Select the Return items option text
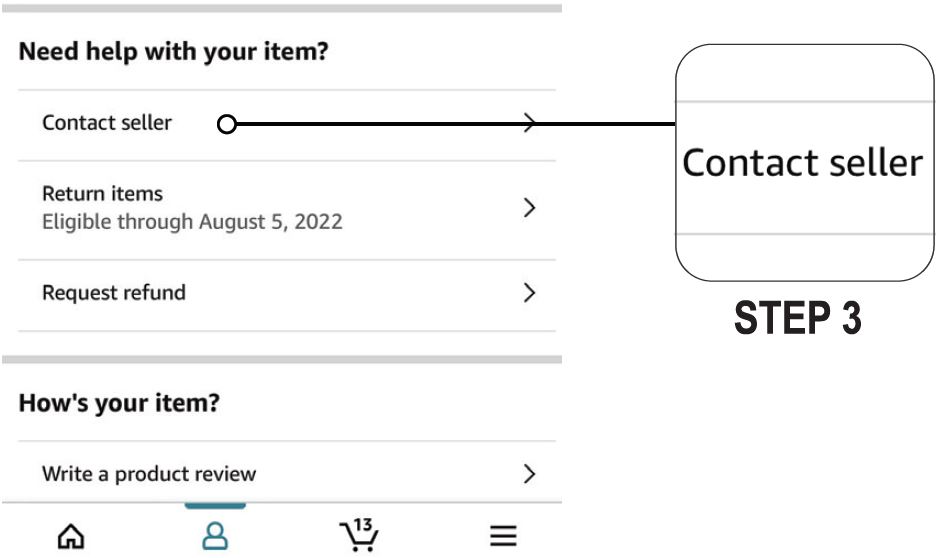 (102, 193)
